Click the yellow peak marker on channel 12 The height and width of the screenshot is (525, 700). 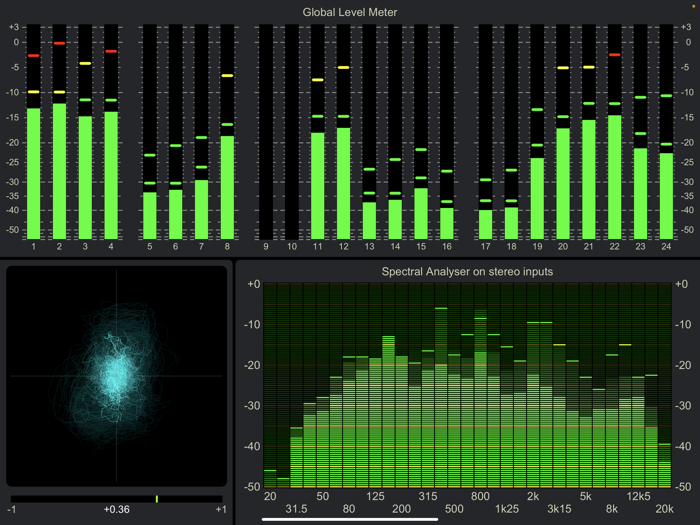(343, 67)
